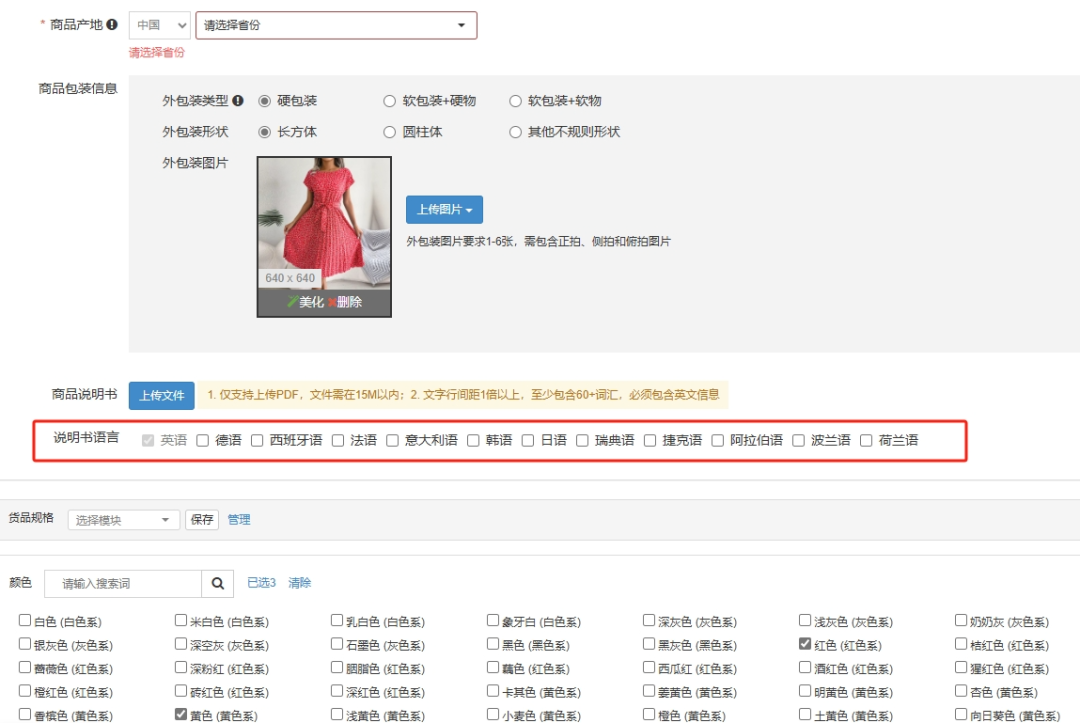
Task: Choose 圆柱体 as packaging shape
Action: click(389, 131)
